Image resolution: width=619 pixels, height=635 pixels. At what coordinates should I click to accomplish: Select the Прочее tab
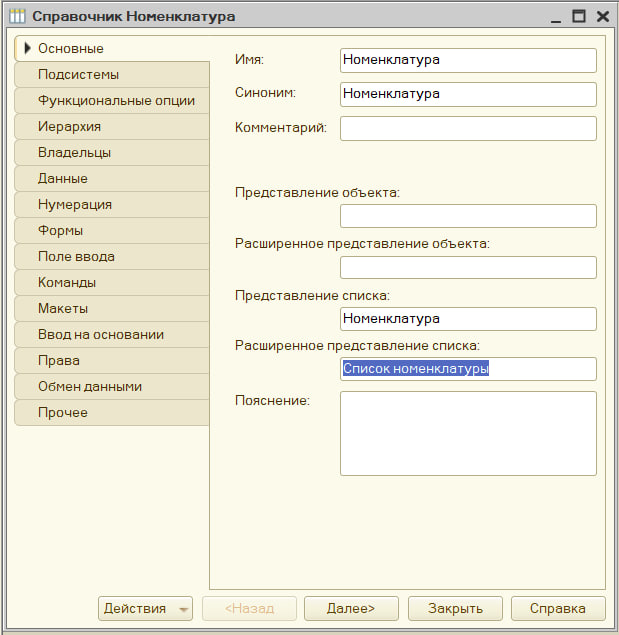point(112,412)
